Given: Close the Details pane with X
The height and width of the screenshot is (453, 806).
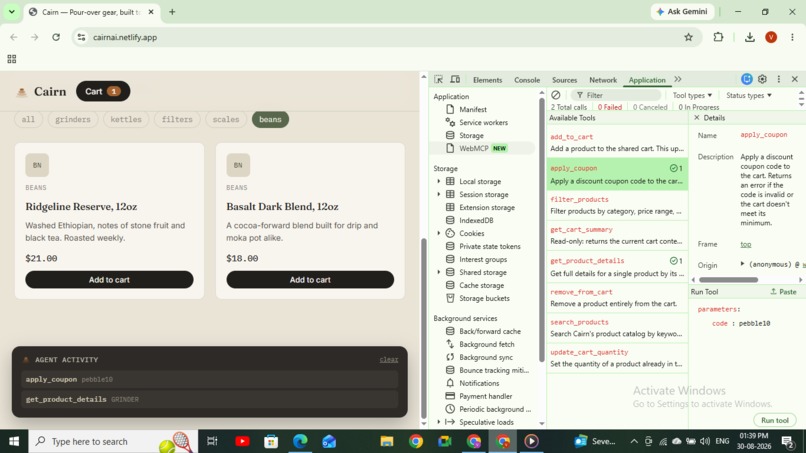Looking at the screenshot, I should [x=697, y=118].
